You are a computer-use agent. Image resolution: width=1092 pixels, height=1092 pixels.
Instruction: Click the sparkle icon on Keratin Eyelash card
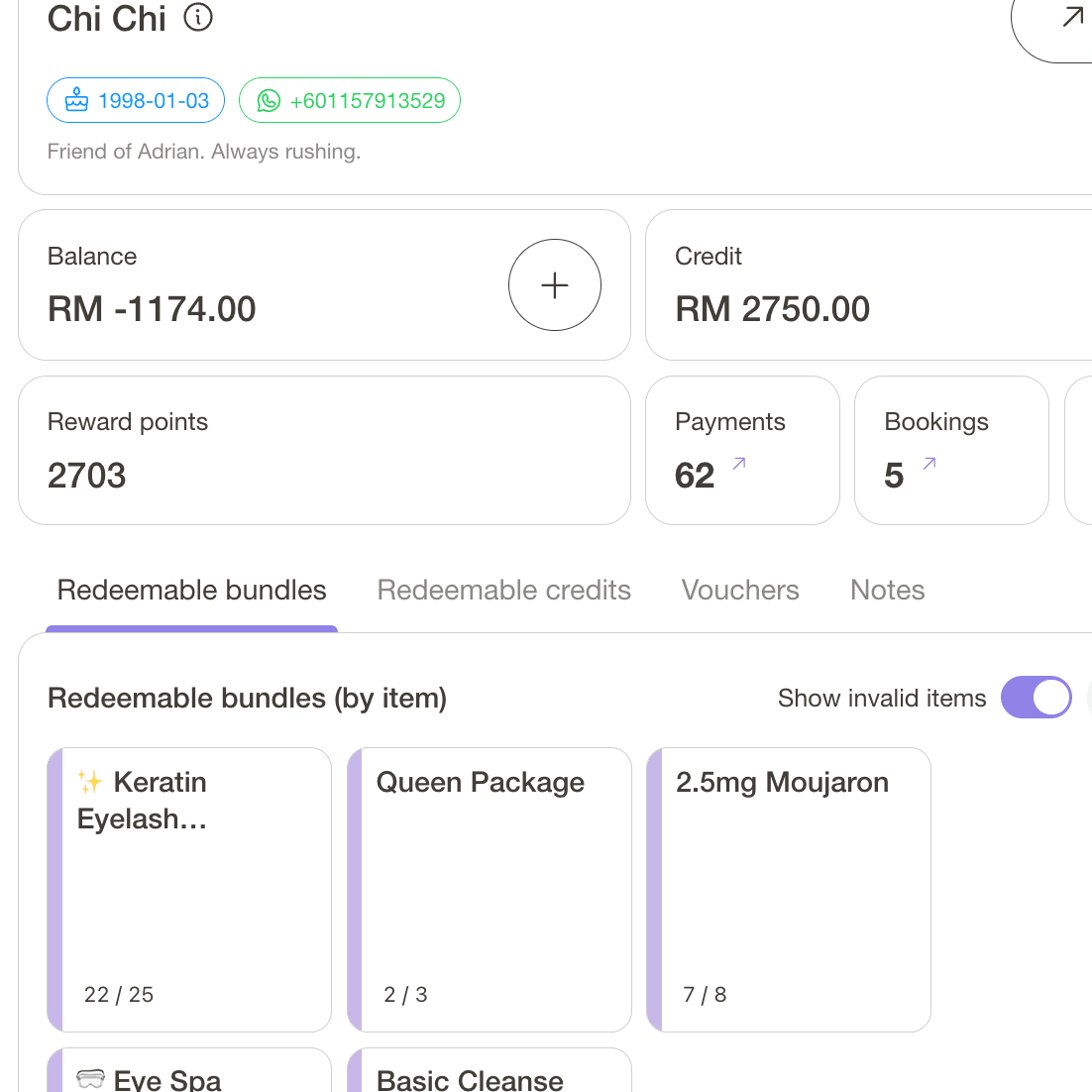[90, 782]
